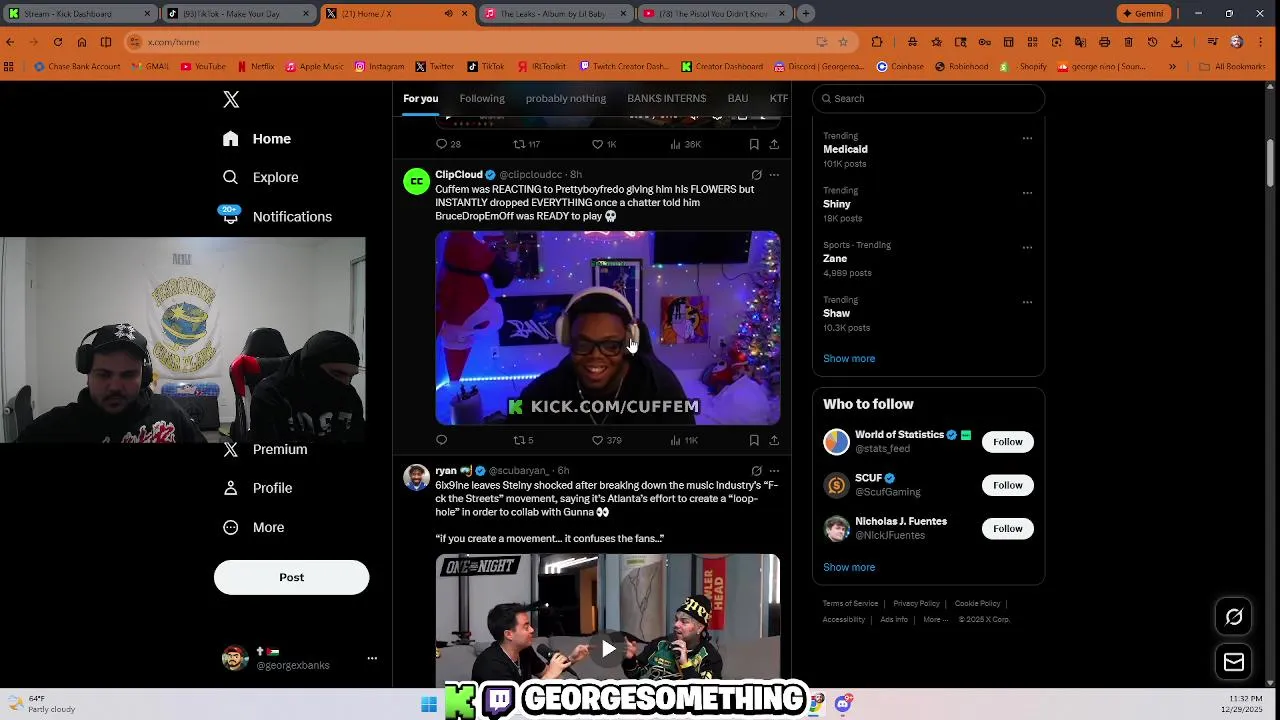The height and width of the screenshot is (720, 1280).
Task: Open Grok icon on ryan's post
Action: coord(756,471)
